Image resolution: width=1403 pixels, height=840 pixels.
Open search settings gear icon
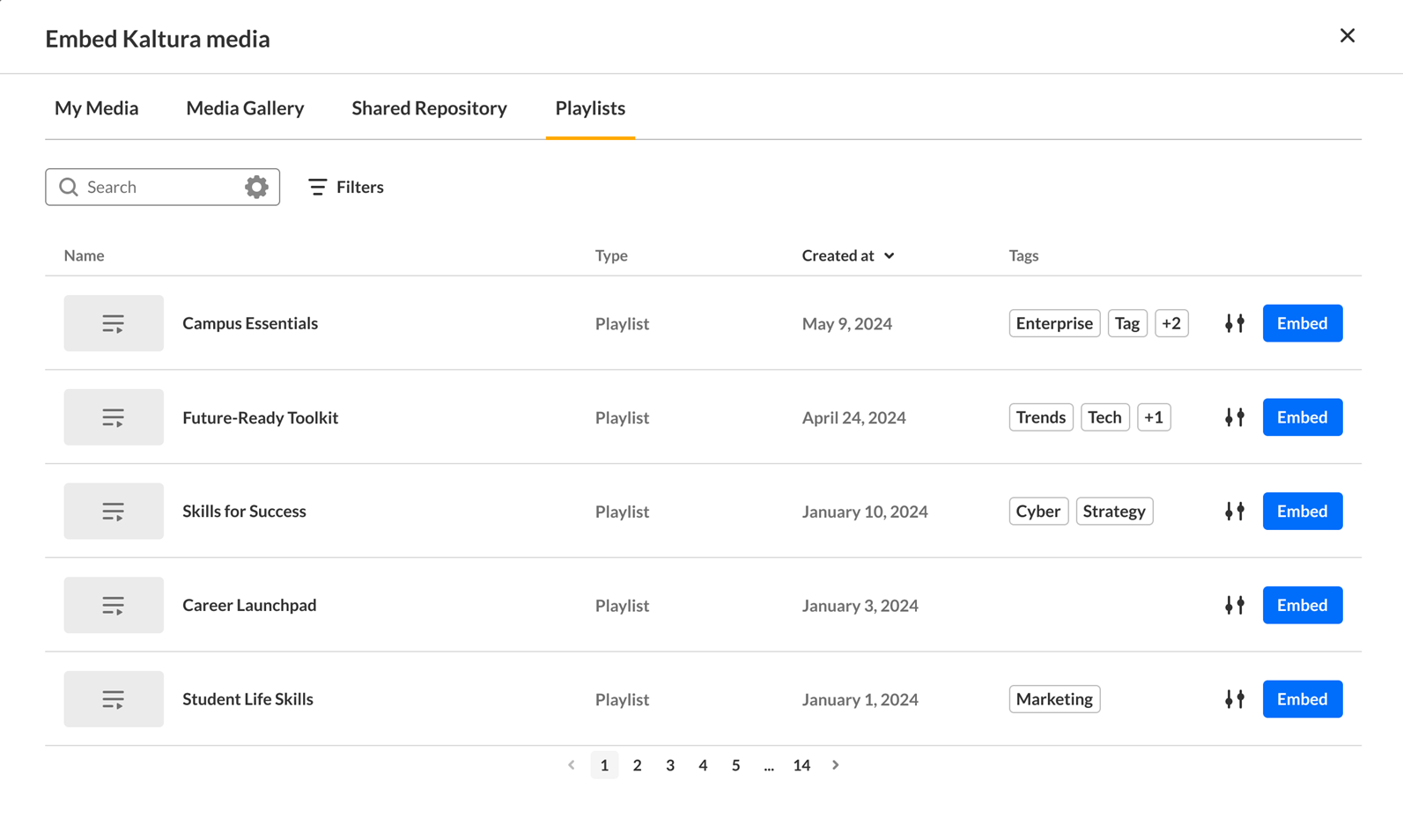tap(256, 187)
